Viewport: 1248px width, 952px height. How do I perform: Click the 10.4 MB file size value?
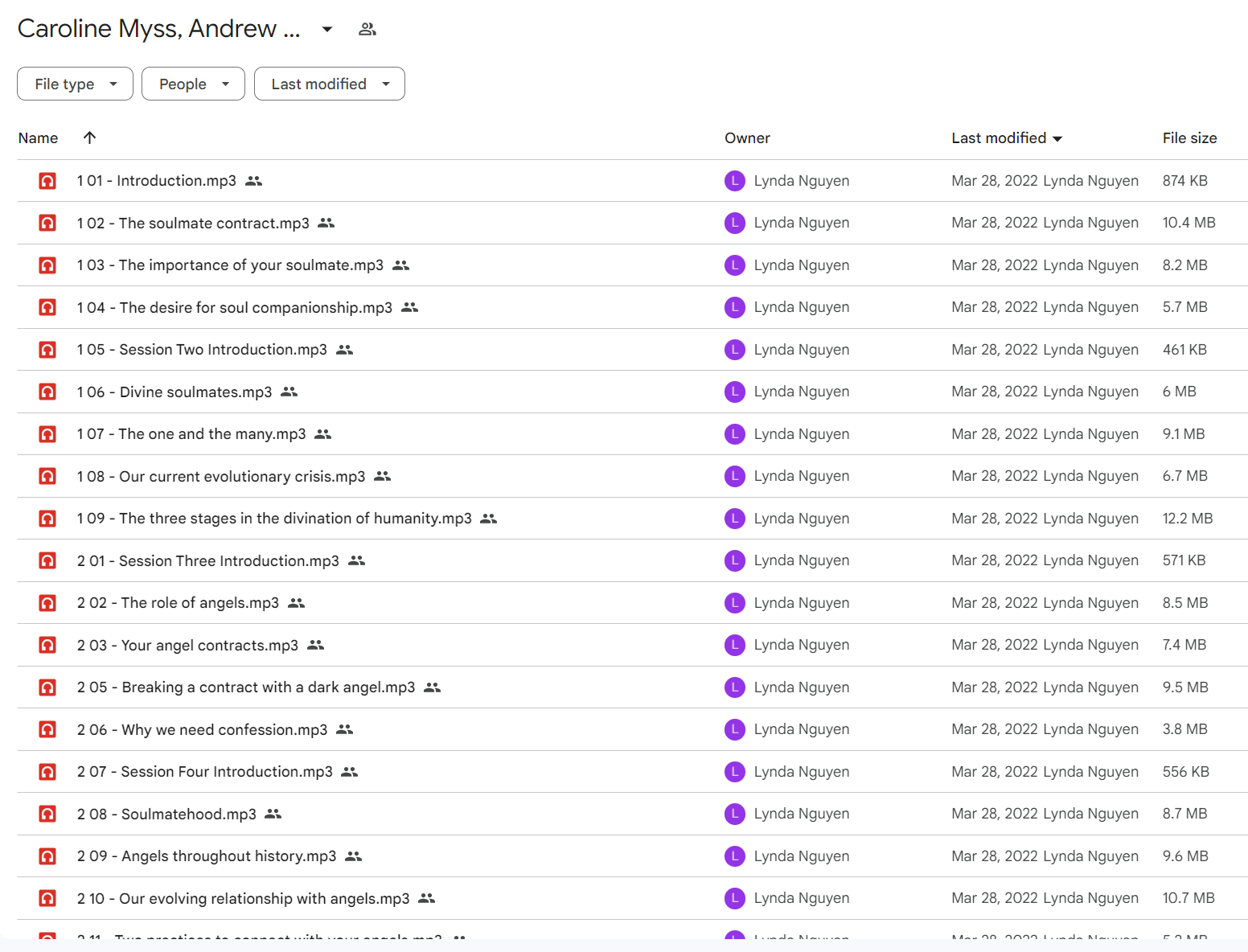pyautogui.click(x=1189, y=223)
